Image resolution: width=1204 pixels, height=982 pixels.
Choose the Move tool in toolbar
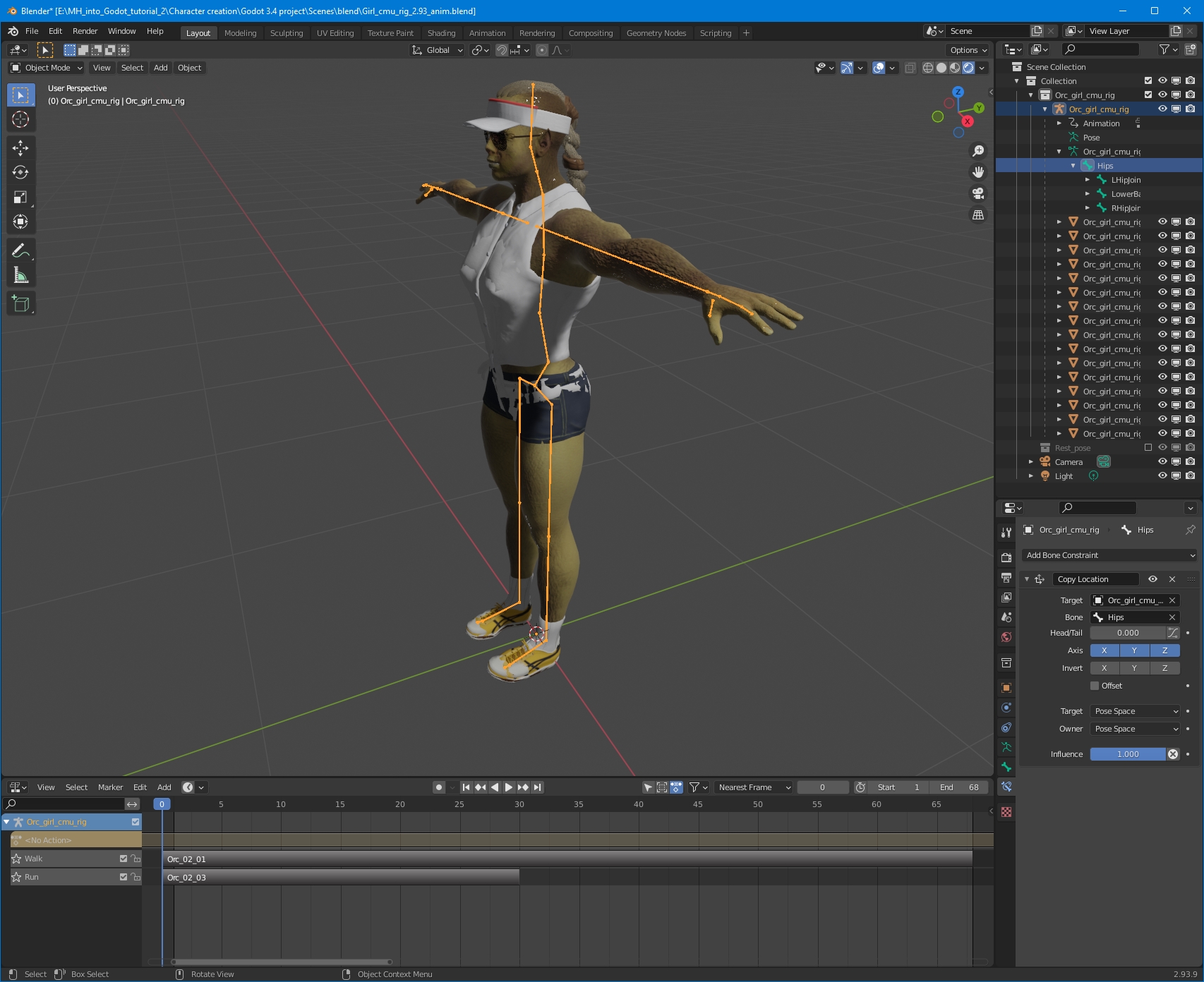[20, 147]
